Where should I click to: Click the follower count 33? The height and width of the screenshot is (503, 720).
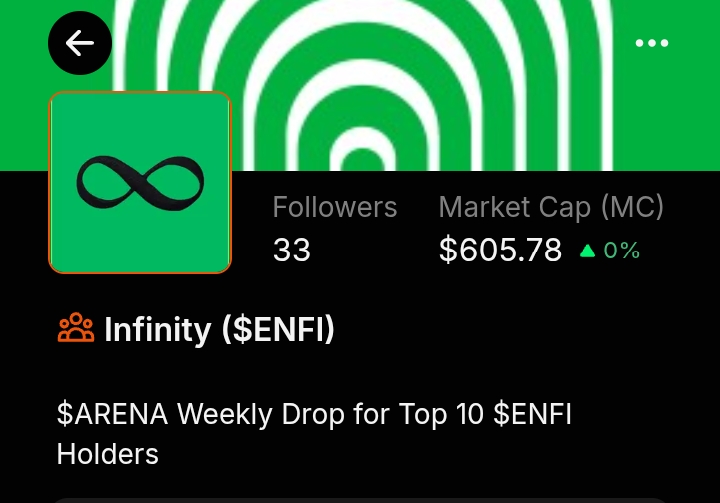tap(292, 250)
